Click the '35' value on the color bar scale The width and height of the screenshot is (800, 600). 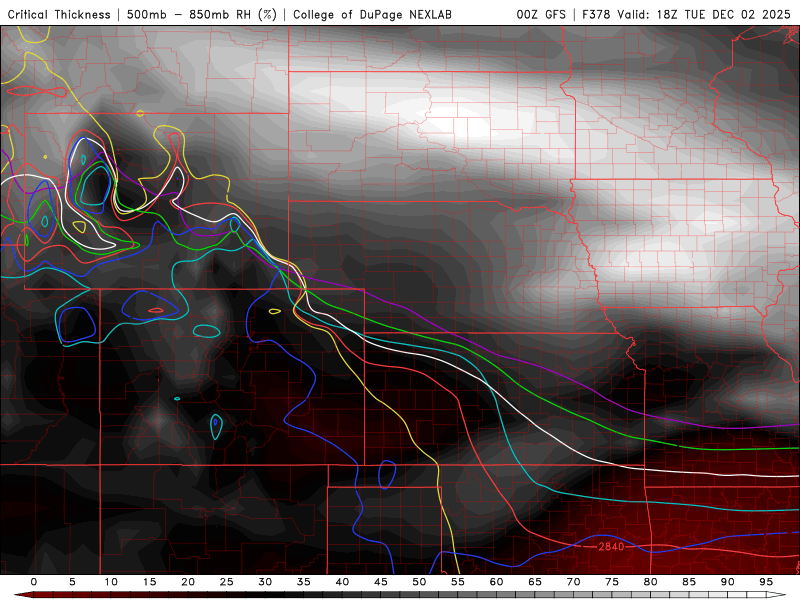point(304,582)
